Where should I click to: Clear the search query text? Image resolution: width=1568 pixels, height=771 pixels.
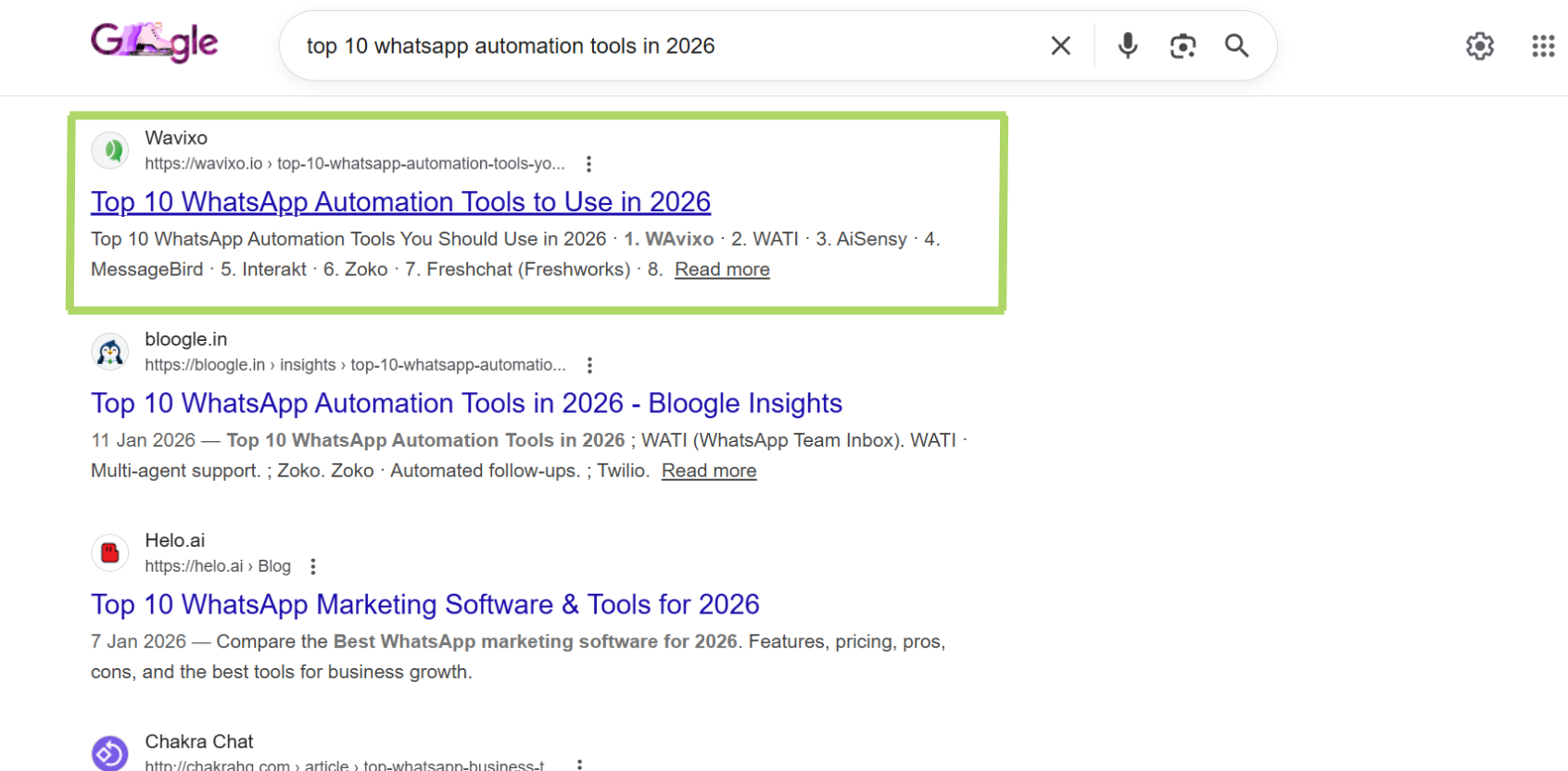1060,45
